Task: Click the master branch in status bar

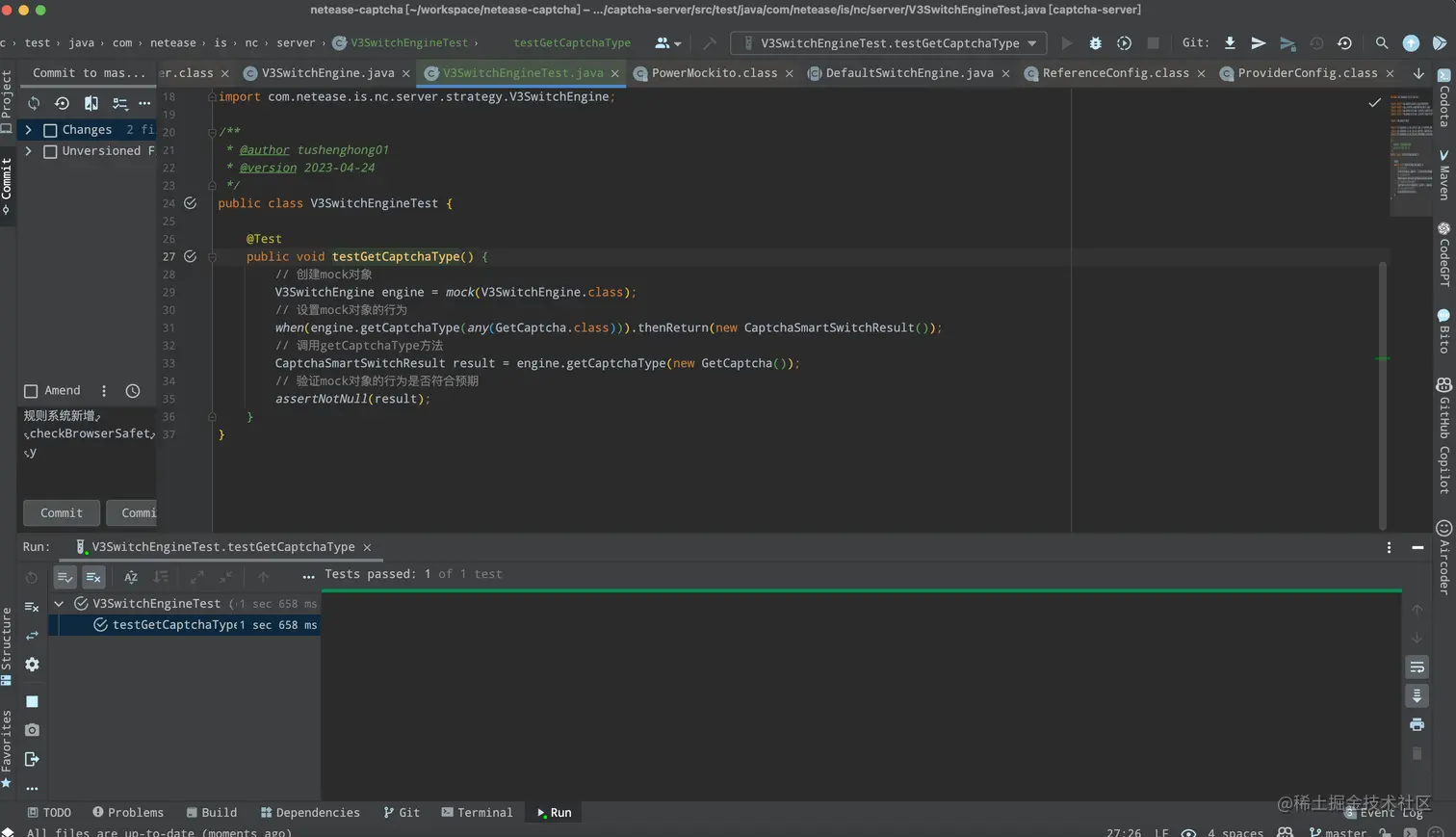Action: tap(1339, 832)
